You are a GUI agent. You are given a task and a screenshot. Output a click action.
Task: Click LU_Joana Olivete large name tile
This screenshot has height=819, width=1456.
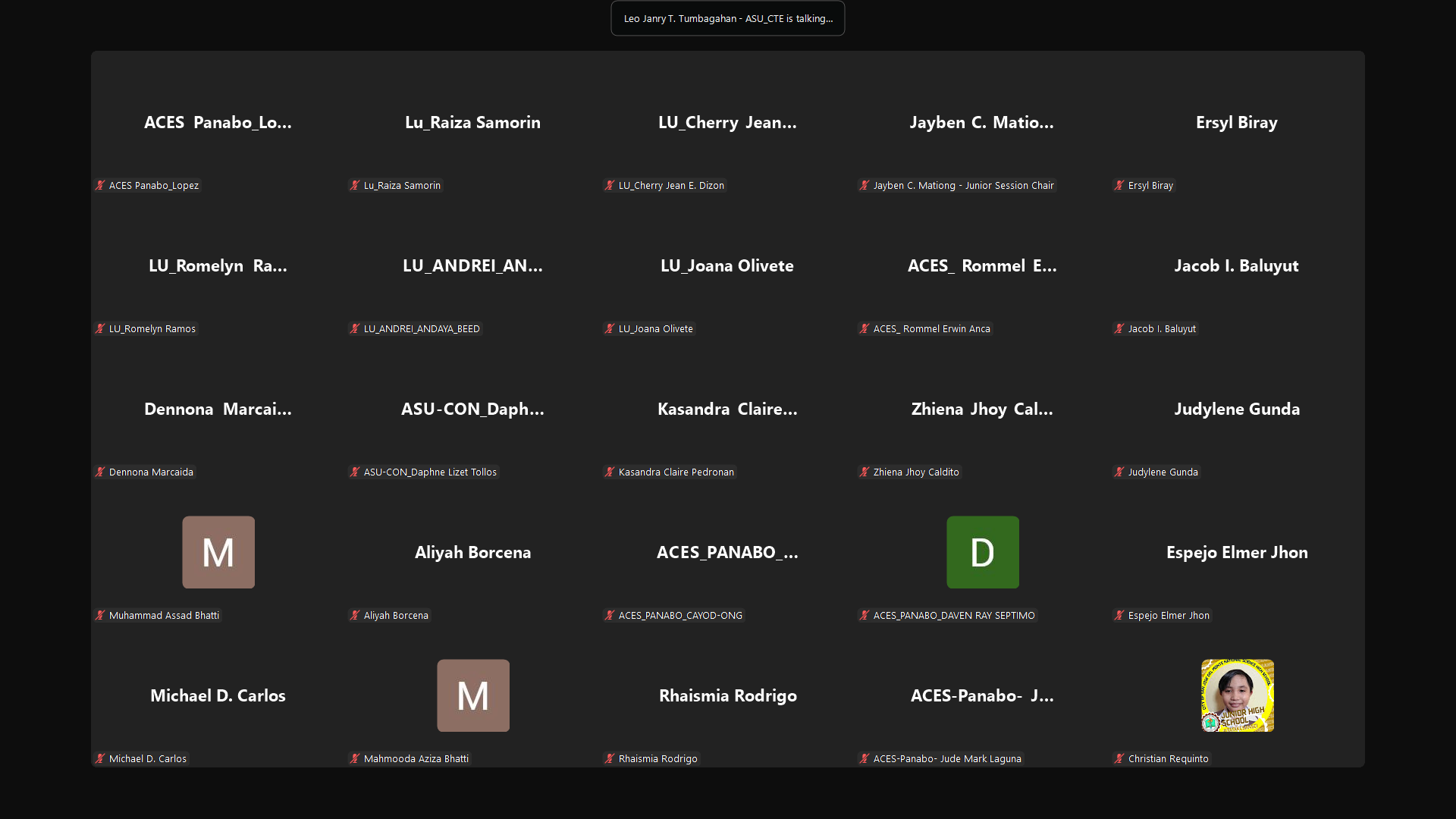[727, 265]
